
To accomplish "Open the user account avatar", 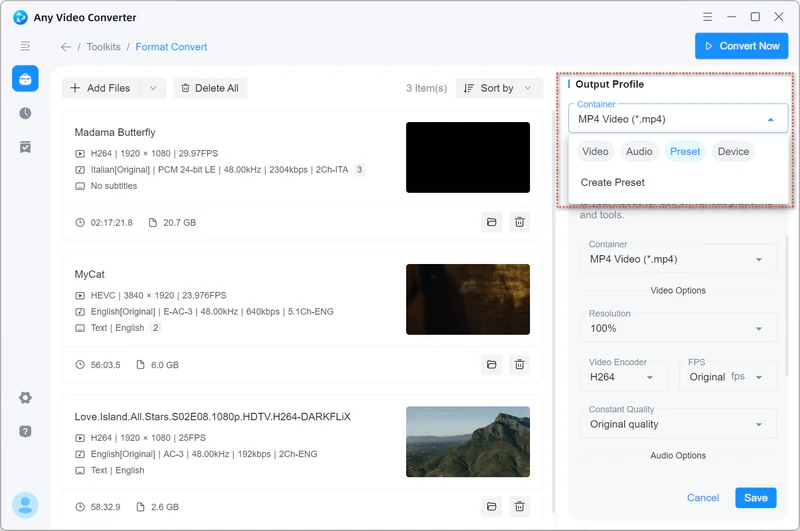I will pos(25,505).
